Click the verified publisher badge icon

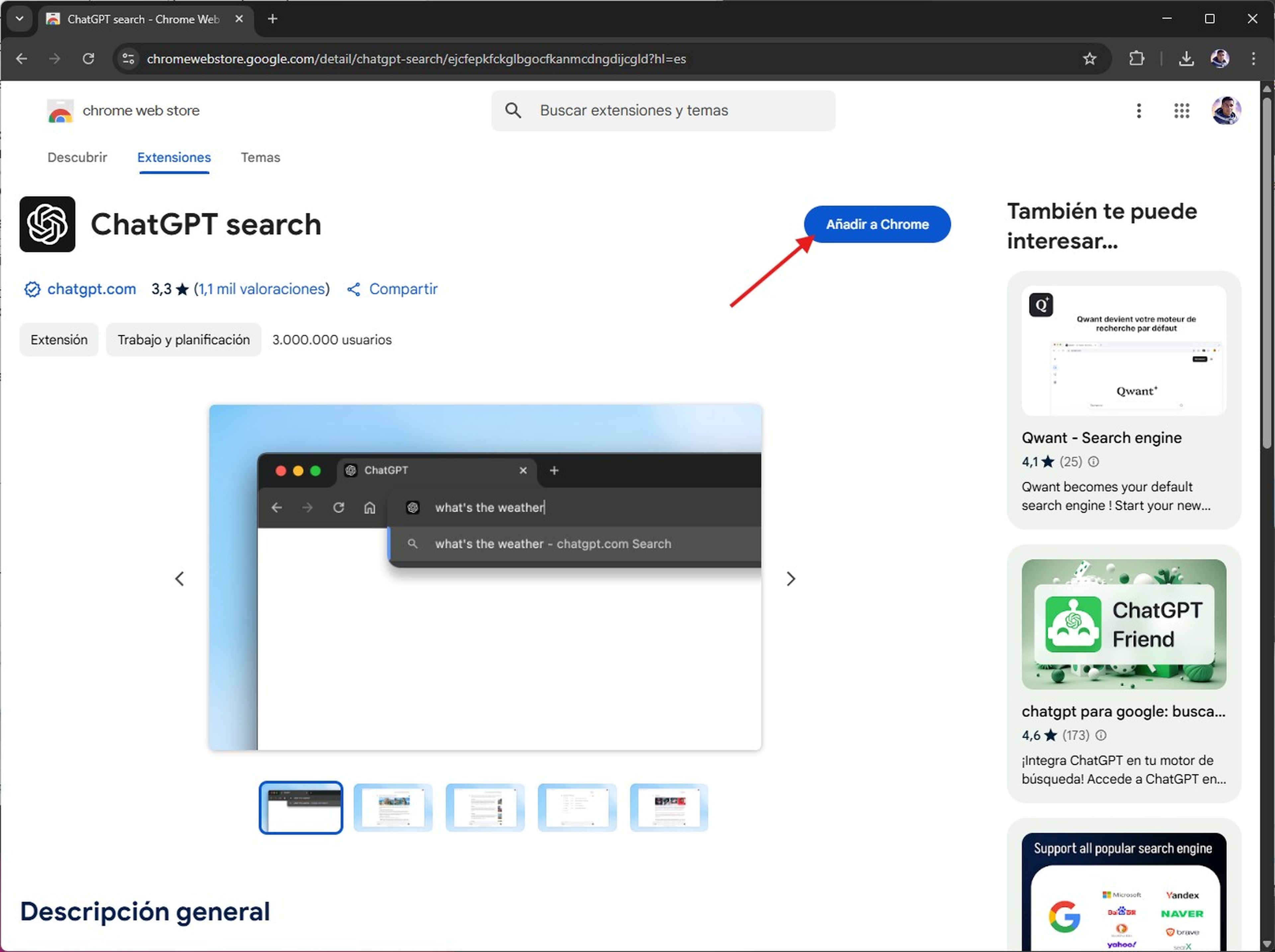click(32, 289)
